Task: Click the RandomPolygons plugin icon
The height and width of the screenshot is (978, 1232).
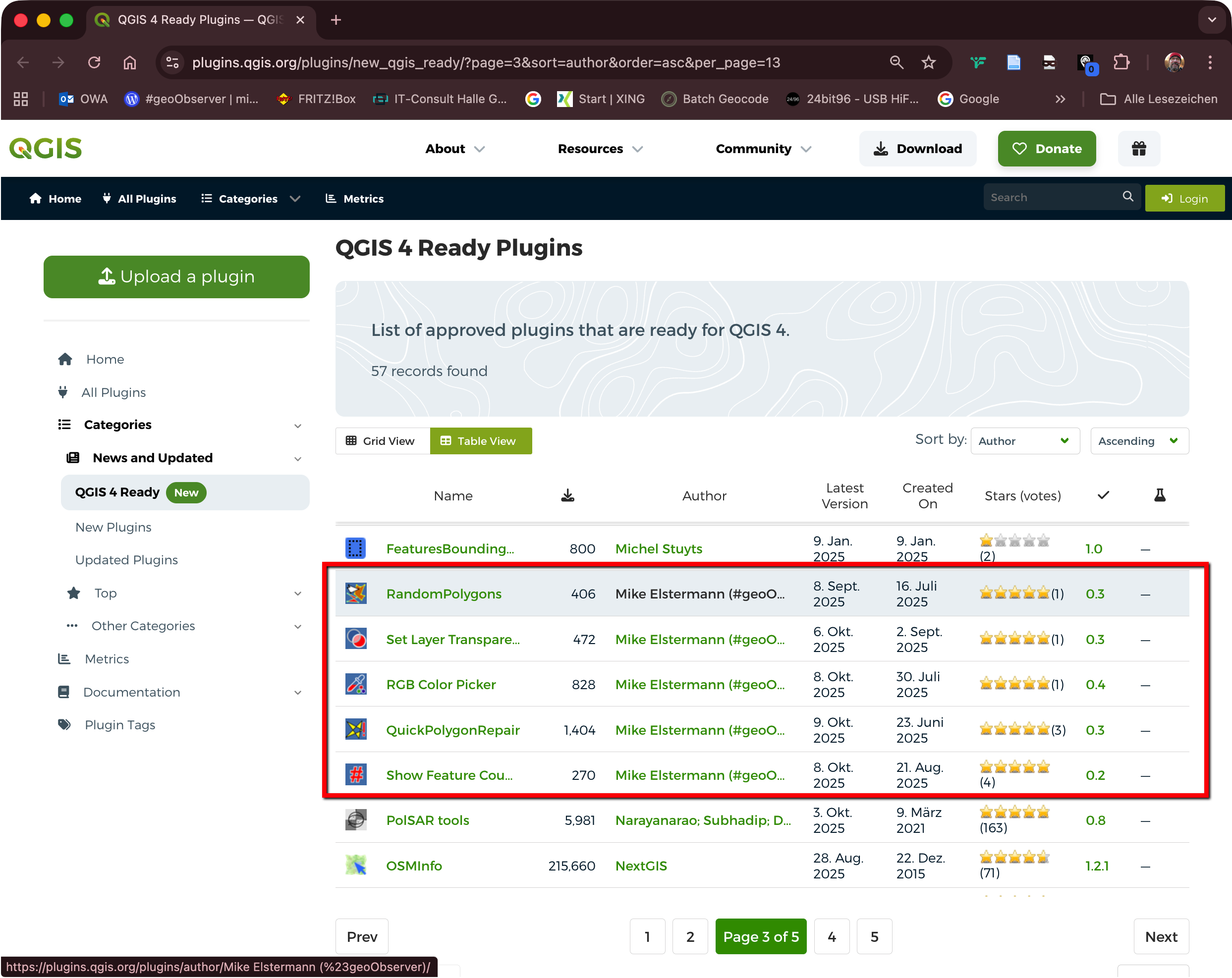Action: point(355,594)
